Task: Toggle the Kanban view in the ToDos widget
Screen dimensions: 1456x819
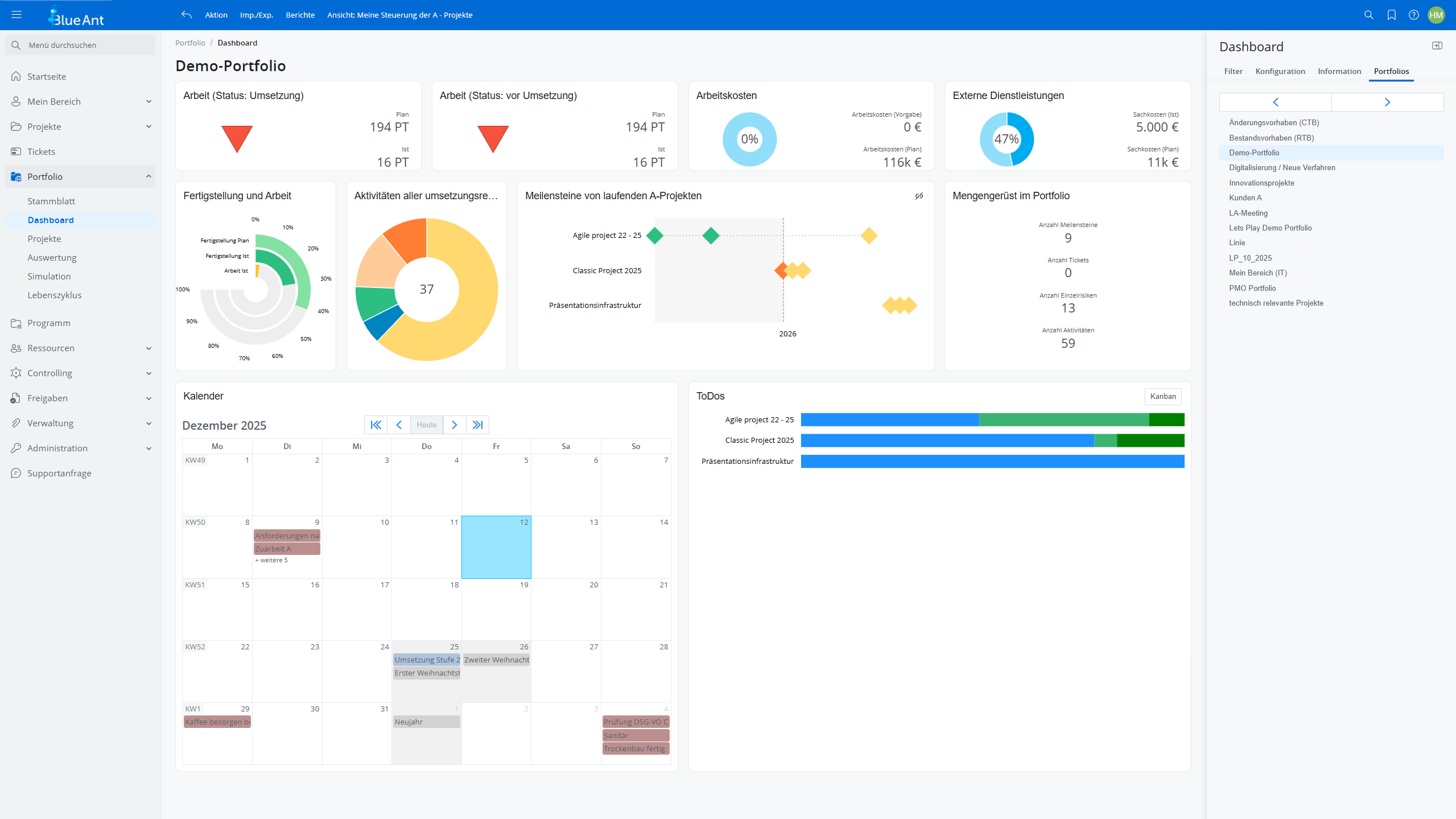Action: click(1162, 396)
